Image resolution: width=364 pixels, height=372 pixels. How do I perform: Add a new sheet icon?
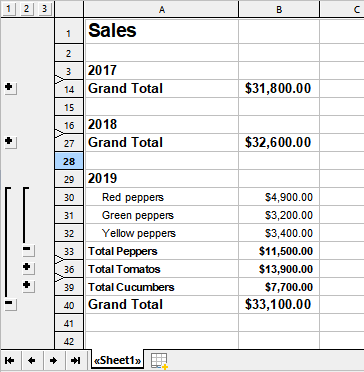point(159,361)
